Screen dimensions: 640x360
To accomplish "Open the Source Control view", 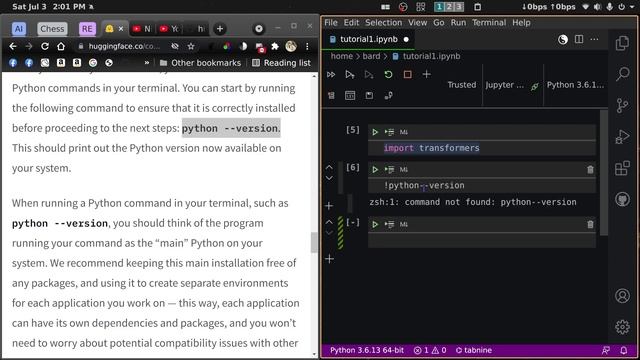I will (x=622, y=105).
